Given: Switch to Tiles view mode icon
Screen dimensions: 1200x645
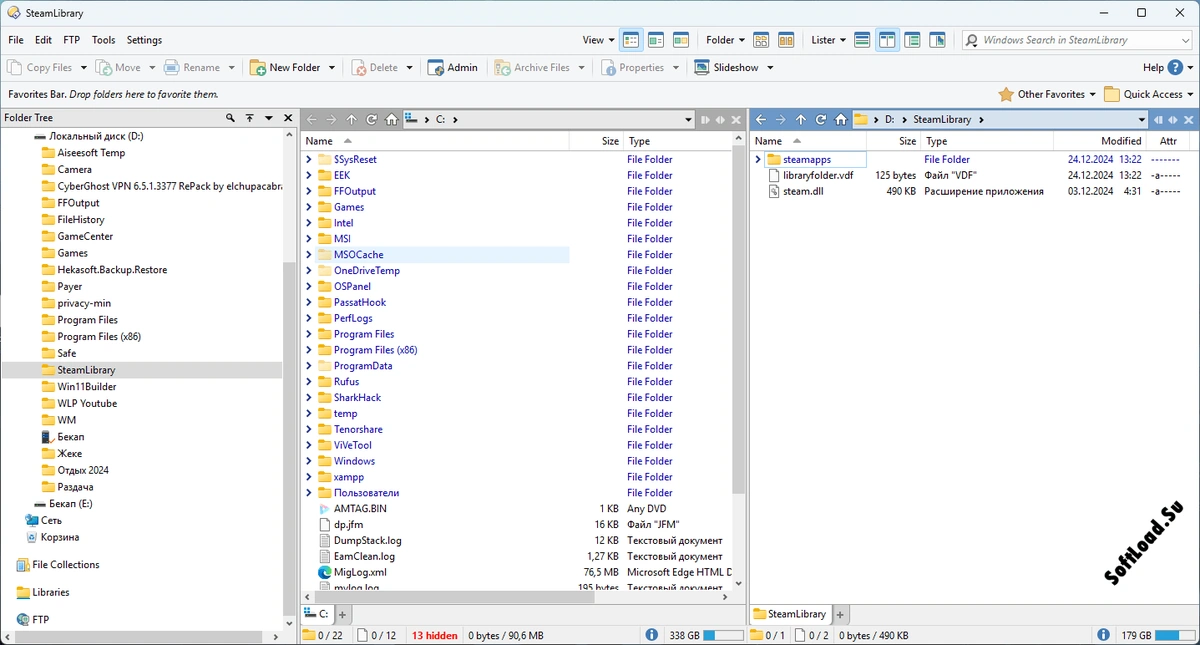Looking at the screenshot, I should 681,40.
